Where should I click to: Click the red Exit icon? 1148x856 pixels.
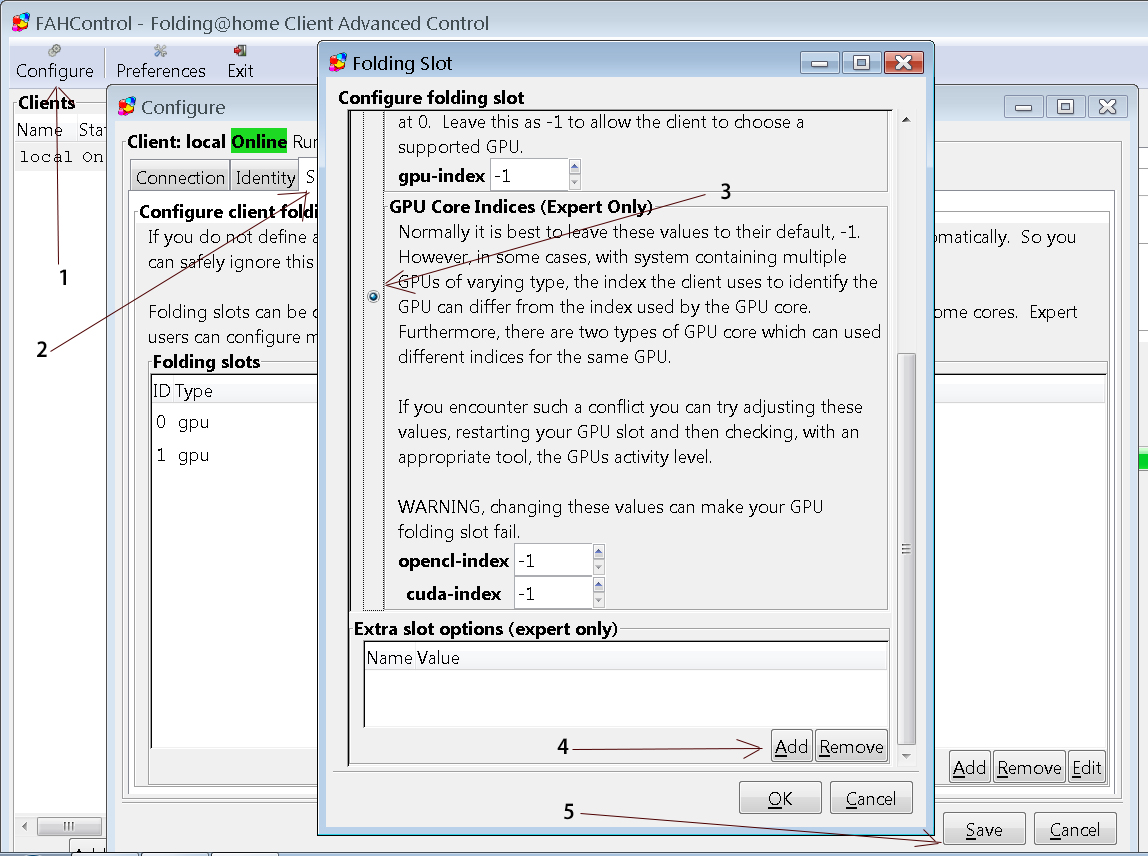[239, 51]
